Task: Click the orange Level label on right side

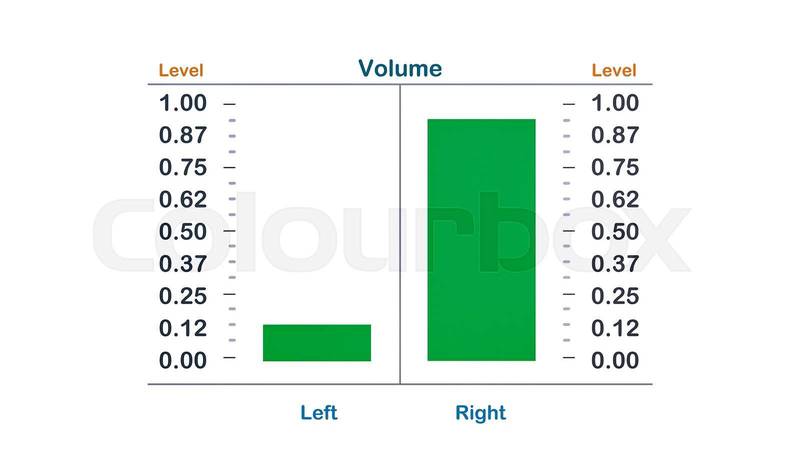Action: click(x=614, y=71)
